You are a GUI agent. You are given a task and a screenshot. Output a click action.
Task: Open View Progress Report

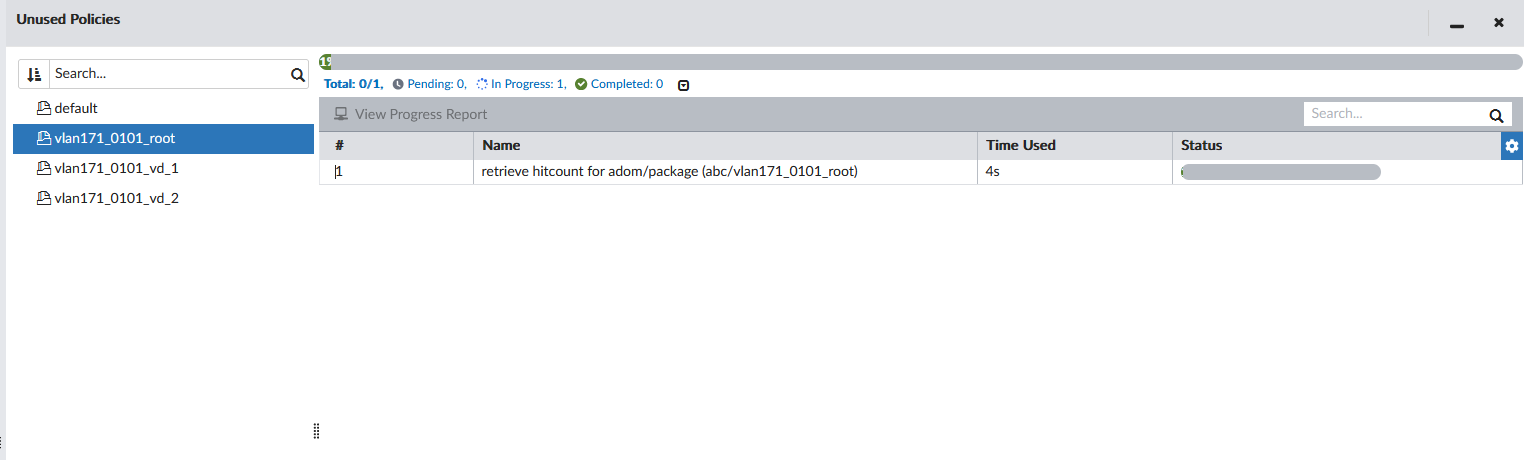tap(411, 114)
